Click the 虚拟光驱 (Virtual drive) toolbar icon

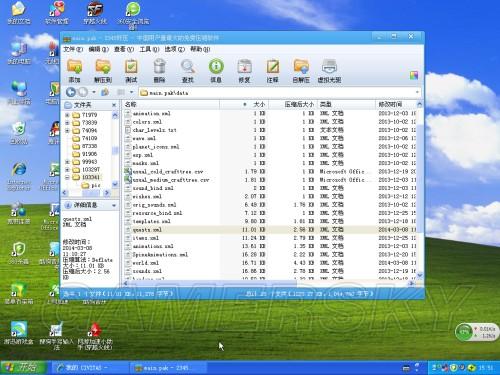coord(329,70)
